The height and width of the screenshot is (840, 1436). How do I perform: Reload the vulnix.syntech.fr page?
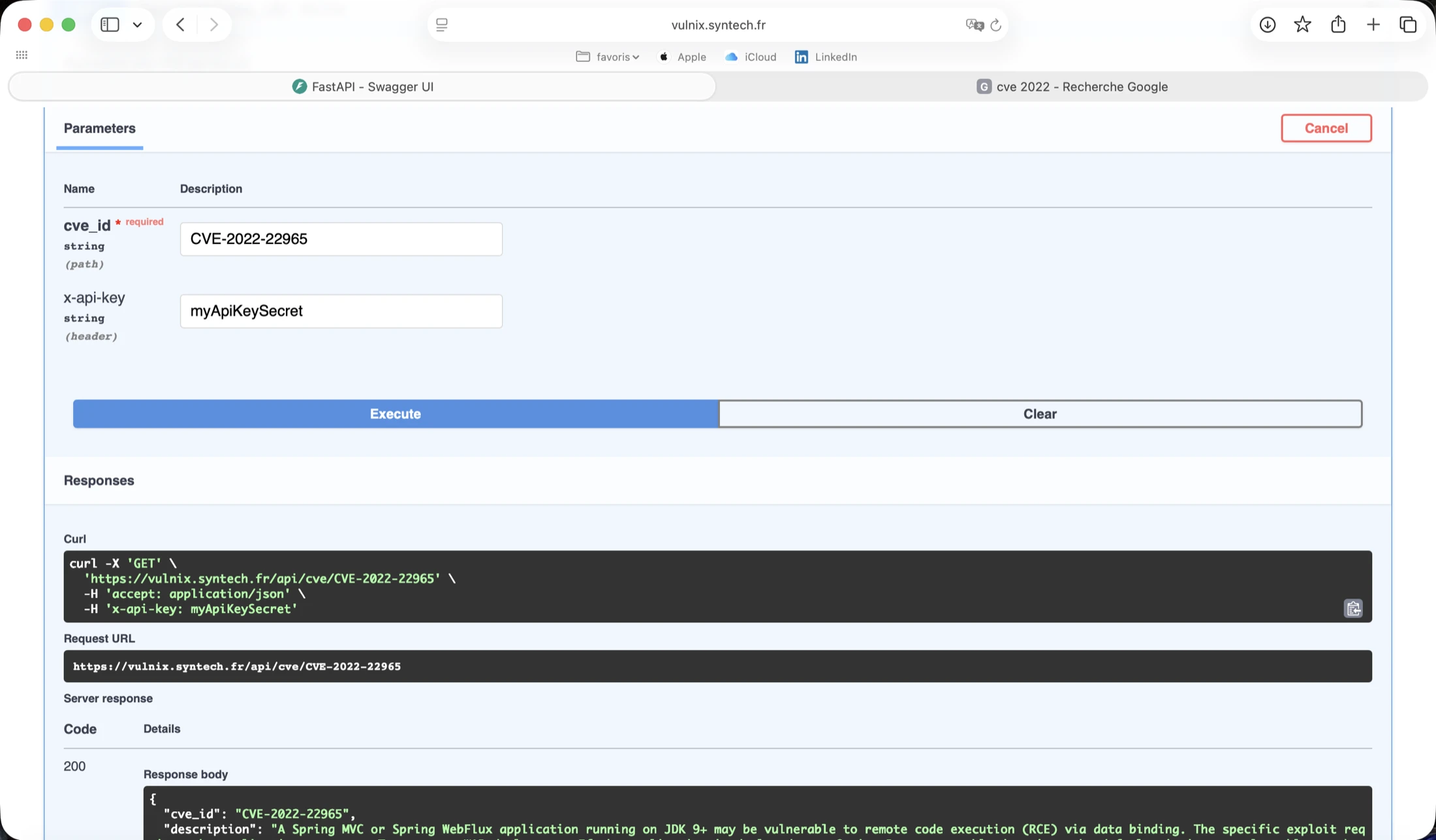pyautogui.click(x=995, y=25)
